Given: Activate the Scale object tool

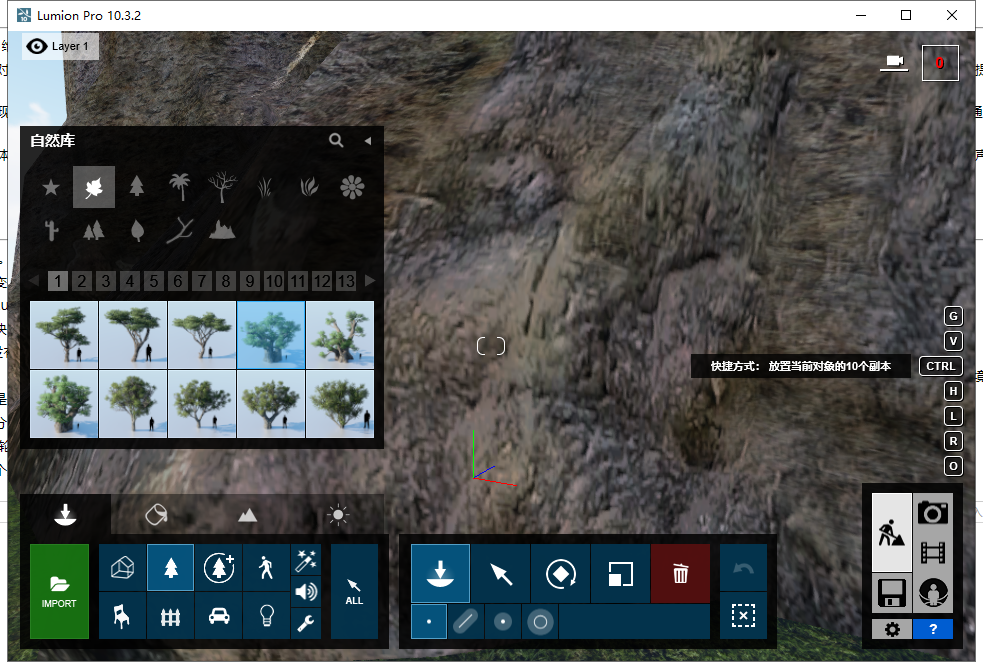Looking at the screenshot, I should click(x=621, y=574).
